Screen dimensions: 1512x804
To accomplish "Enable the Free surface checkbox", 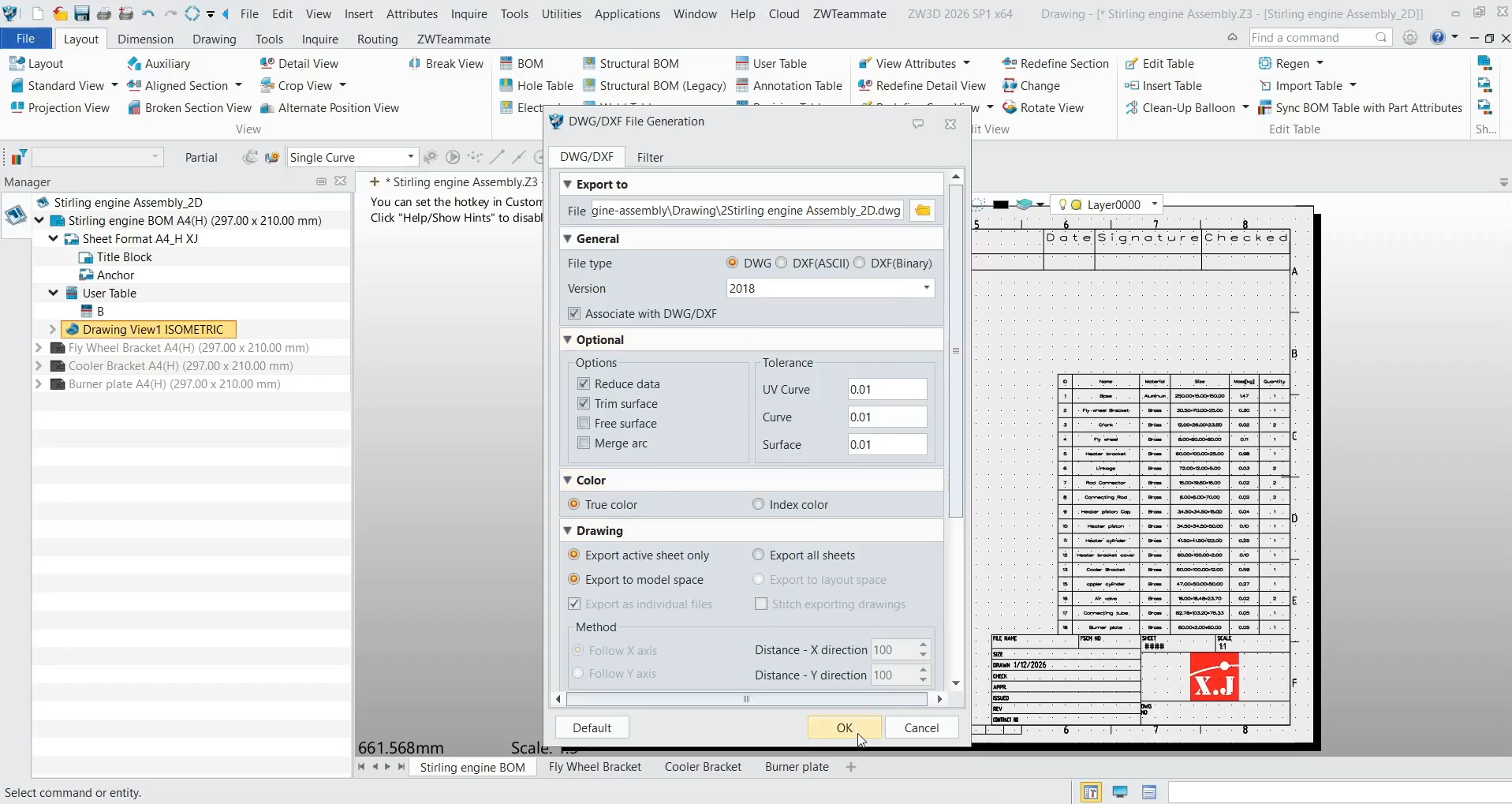I will (x=584, y=424).
